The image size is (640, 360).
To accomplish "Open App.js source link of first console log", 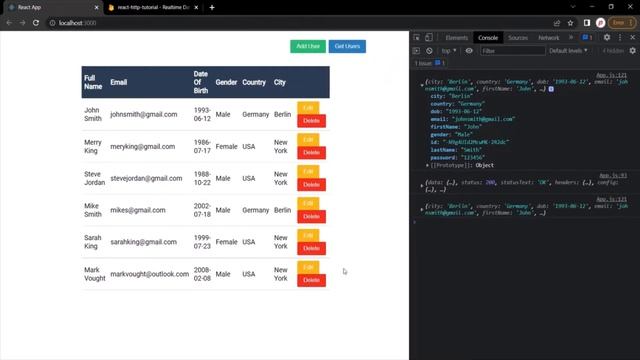I will click(611, 76).
